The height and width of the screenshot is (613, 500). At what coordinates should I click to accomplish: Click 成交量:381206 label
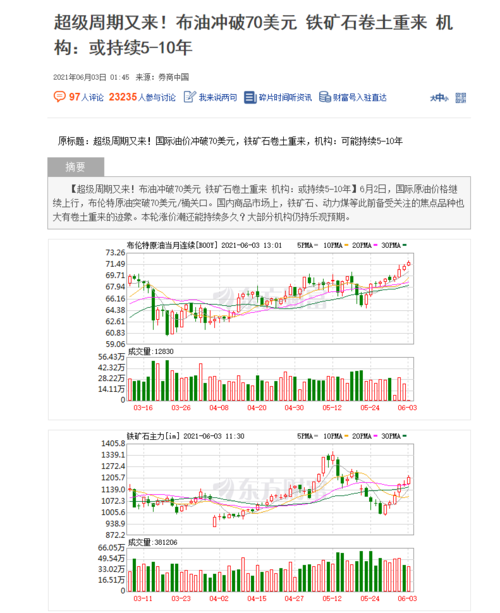click(x=153, y=542)
